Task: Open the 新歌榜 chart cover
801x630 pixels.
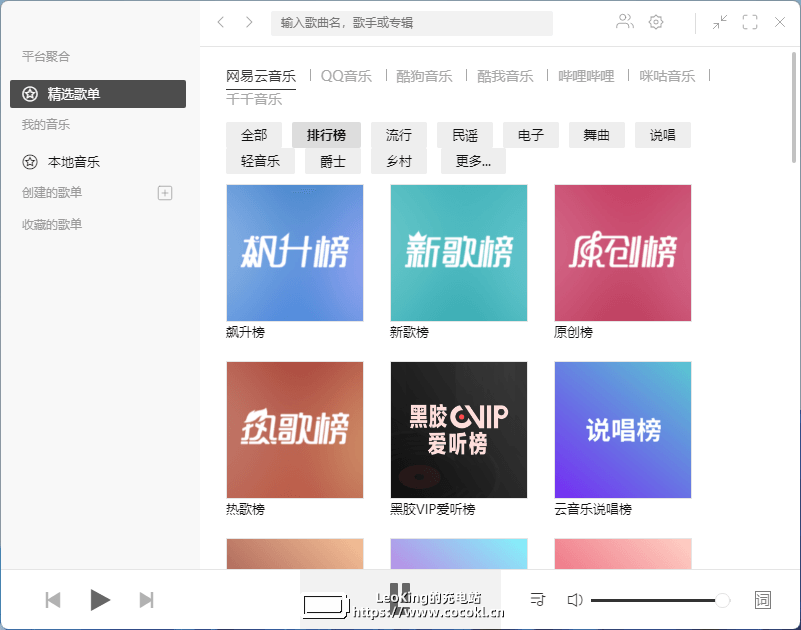Action: [459, 253]
